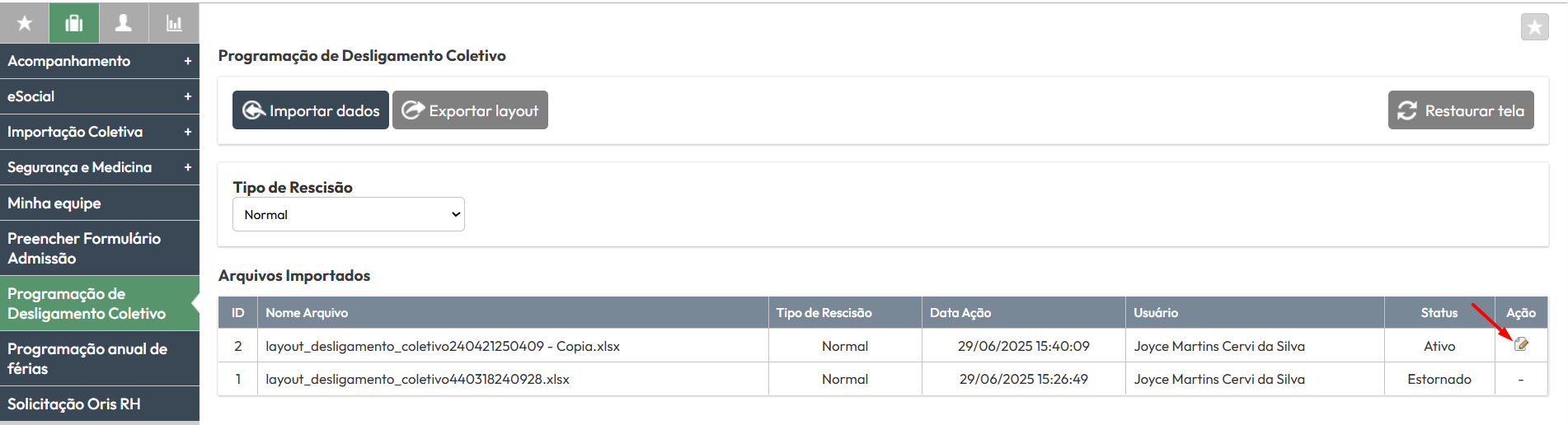Open the Tipo de Rescisão dropdown
This screenshot has height=425, width=1568.
click(x=349, y=214)
